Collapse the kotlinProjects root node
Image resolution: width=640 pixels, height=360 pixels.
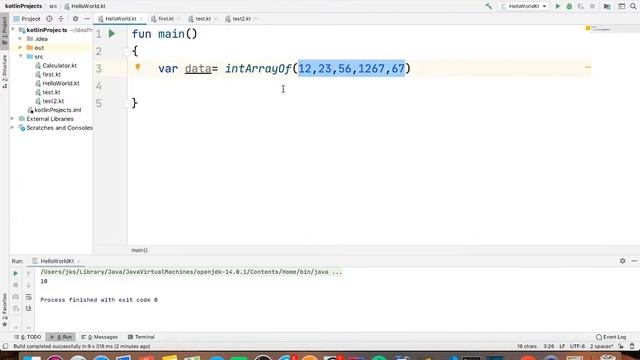(13, 30)
